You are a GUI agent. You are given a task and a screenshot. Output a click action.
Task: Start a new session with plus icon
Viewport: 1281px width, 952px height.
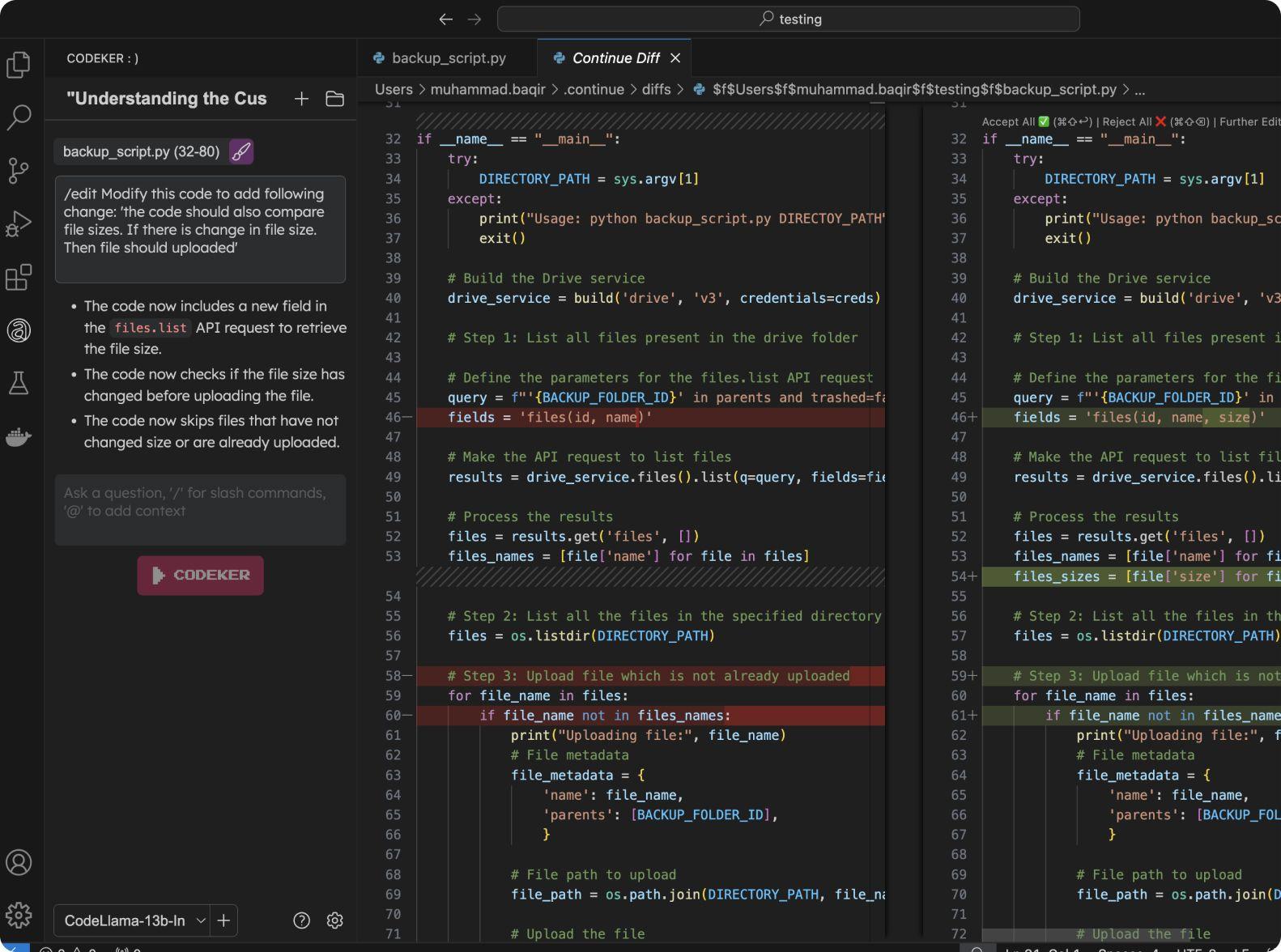pos(301,99)
